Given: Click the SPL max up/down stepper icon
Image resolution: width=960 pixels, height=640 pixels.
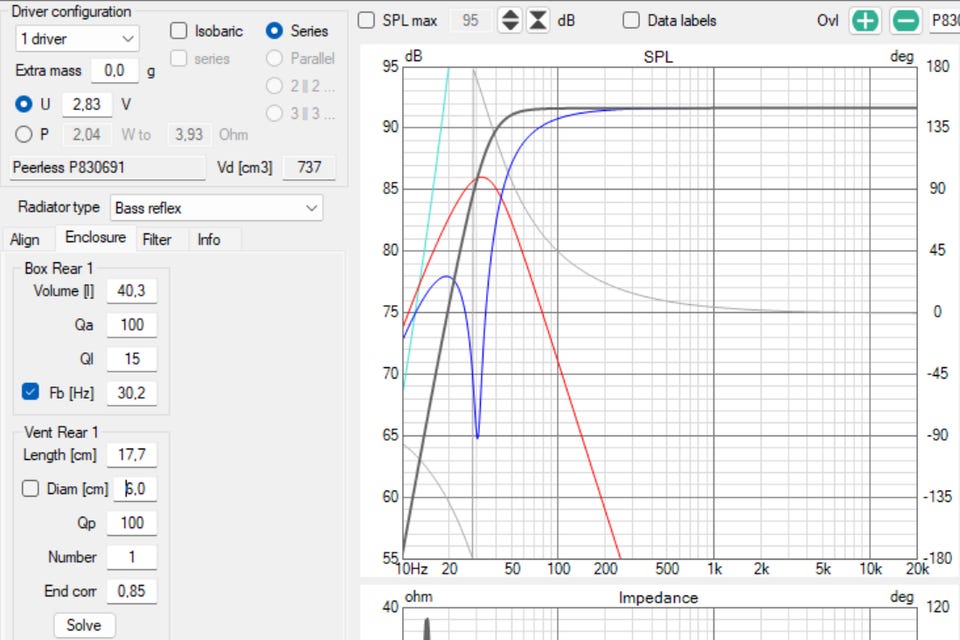Looking at the screenshot, I should (510, 20).
